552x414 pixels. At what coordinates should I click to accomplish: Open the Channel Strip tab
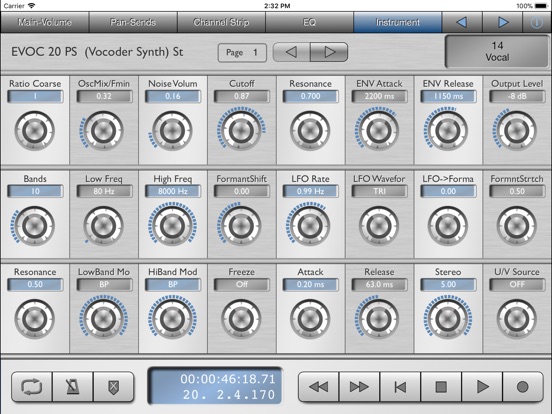221,22
